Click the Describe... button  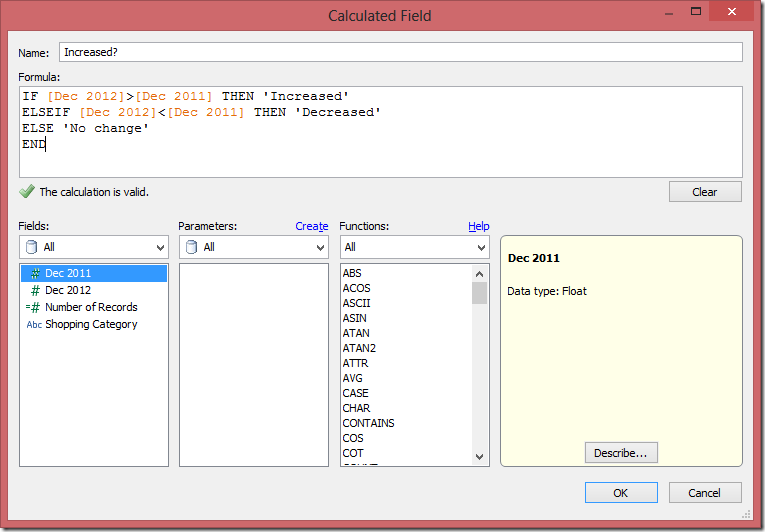click(620, 453)
